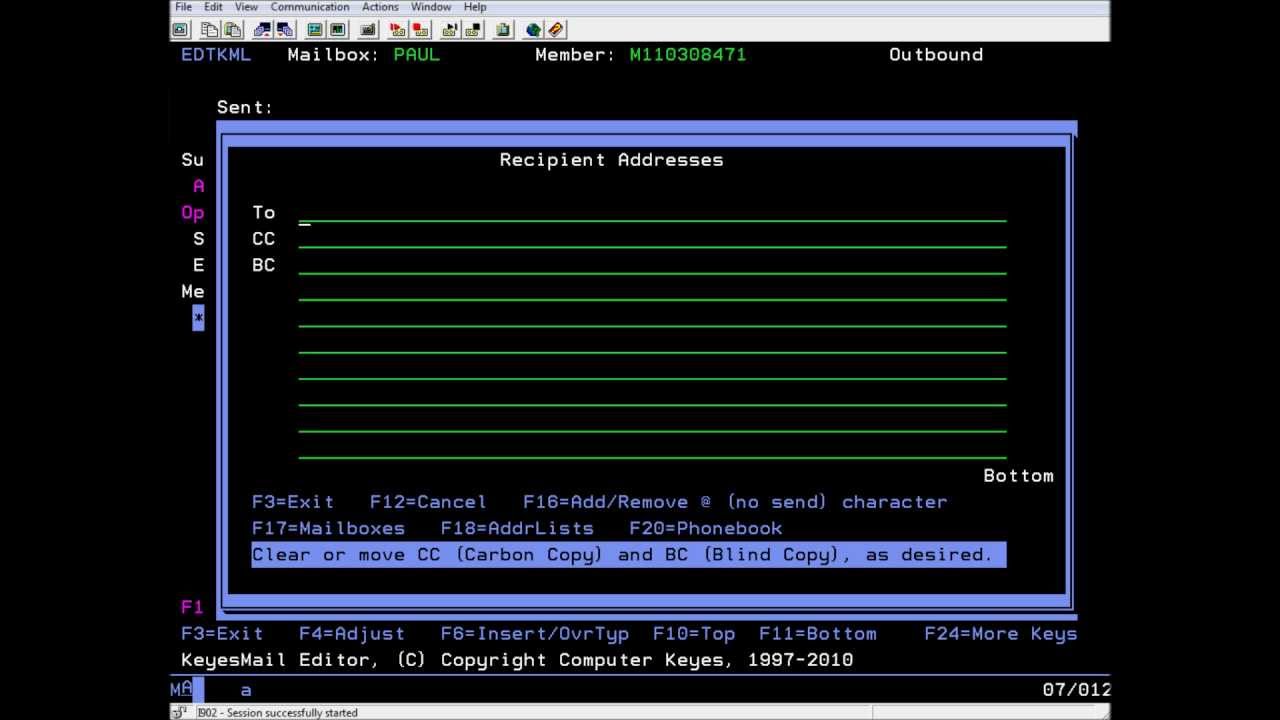Screen dimensions: 1280x720
Task: Open the Window menu
Action: 431,7
